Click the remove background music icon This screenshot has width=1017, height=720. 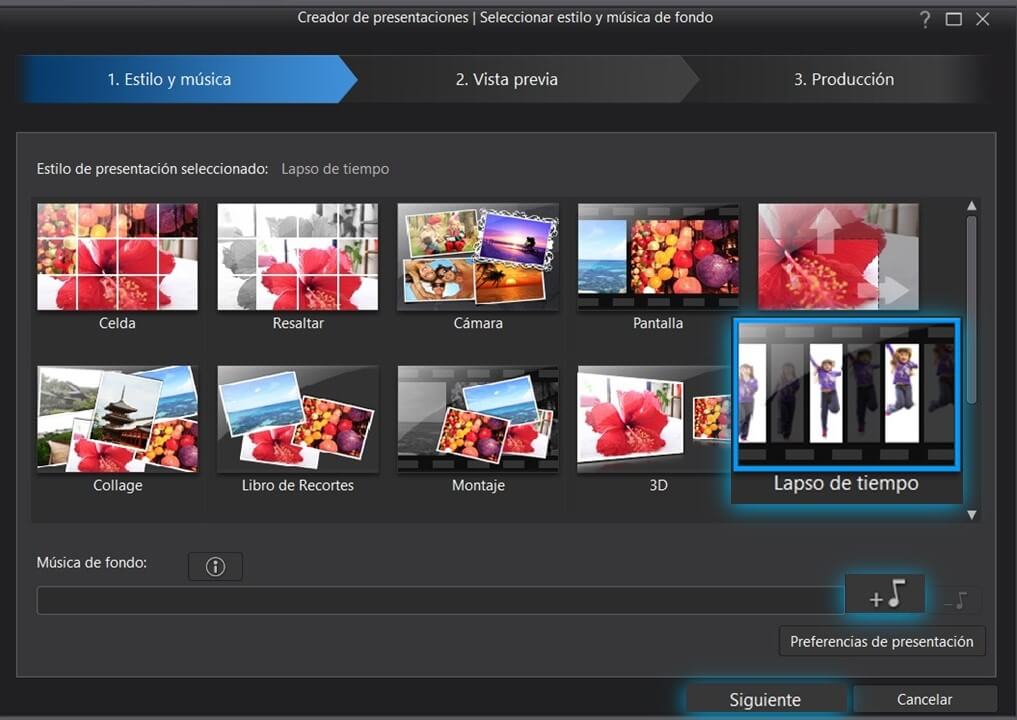[956, 600]
